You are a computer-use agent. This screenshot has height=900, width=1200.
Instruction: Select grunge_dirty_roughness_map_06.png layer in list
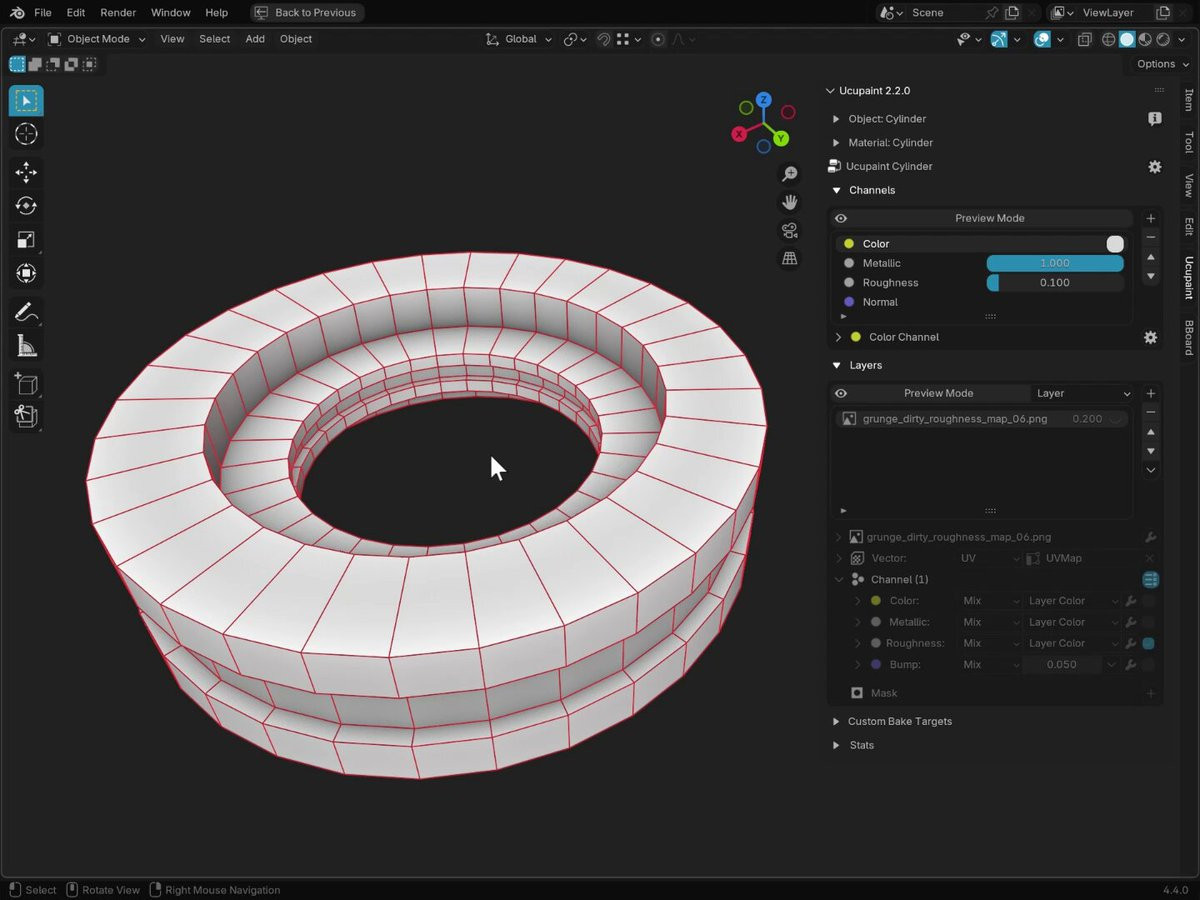(954, 419)
